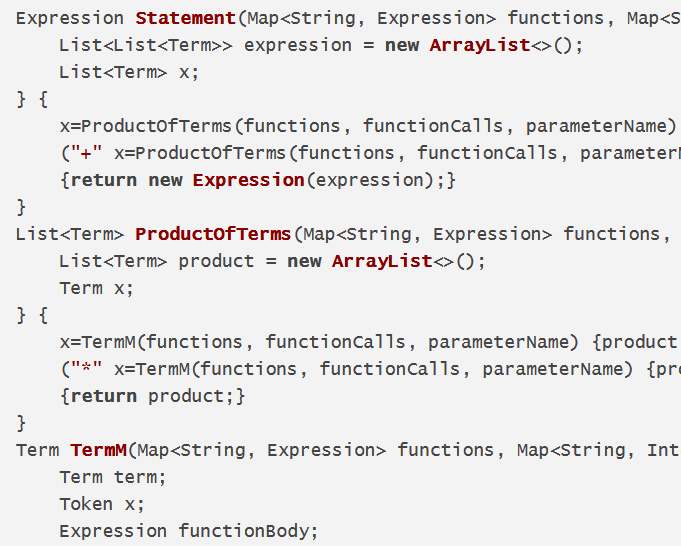Click the "Term x;" declaration line
Image resolution: width=681 pixels, height=546 pixels.
tap(96, 288)
